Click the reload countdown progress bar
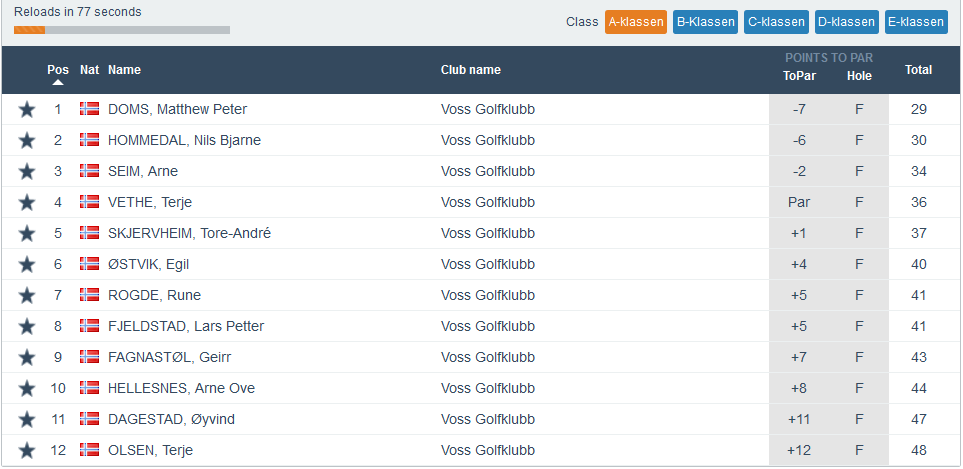 coord(122,30)
